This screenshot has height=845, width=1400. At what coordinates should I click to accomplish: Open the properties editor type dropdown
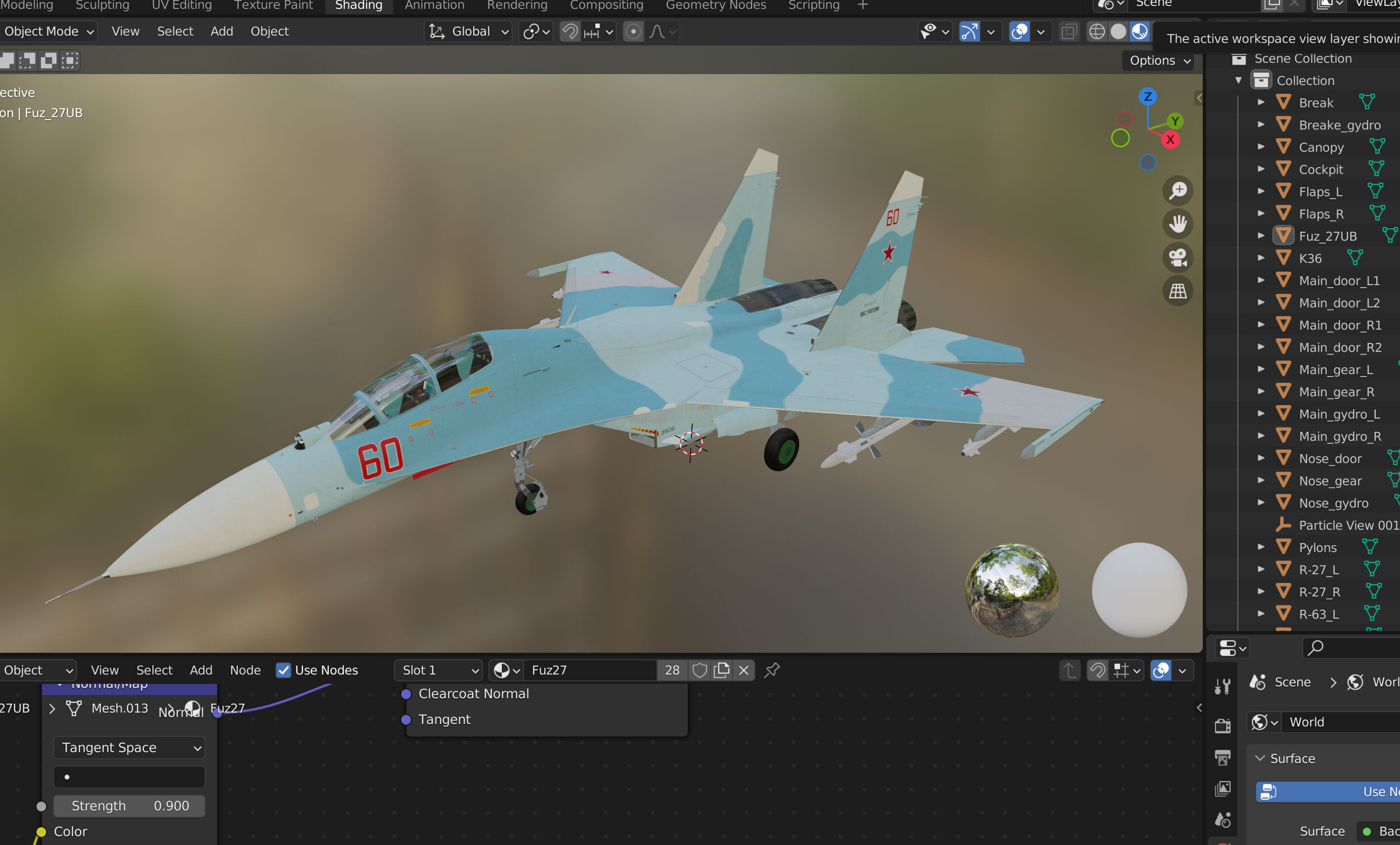(x=1232, y=648)
